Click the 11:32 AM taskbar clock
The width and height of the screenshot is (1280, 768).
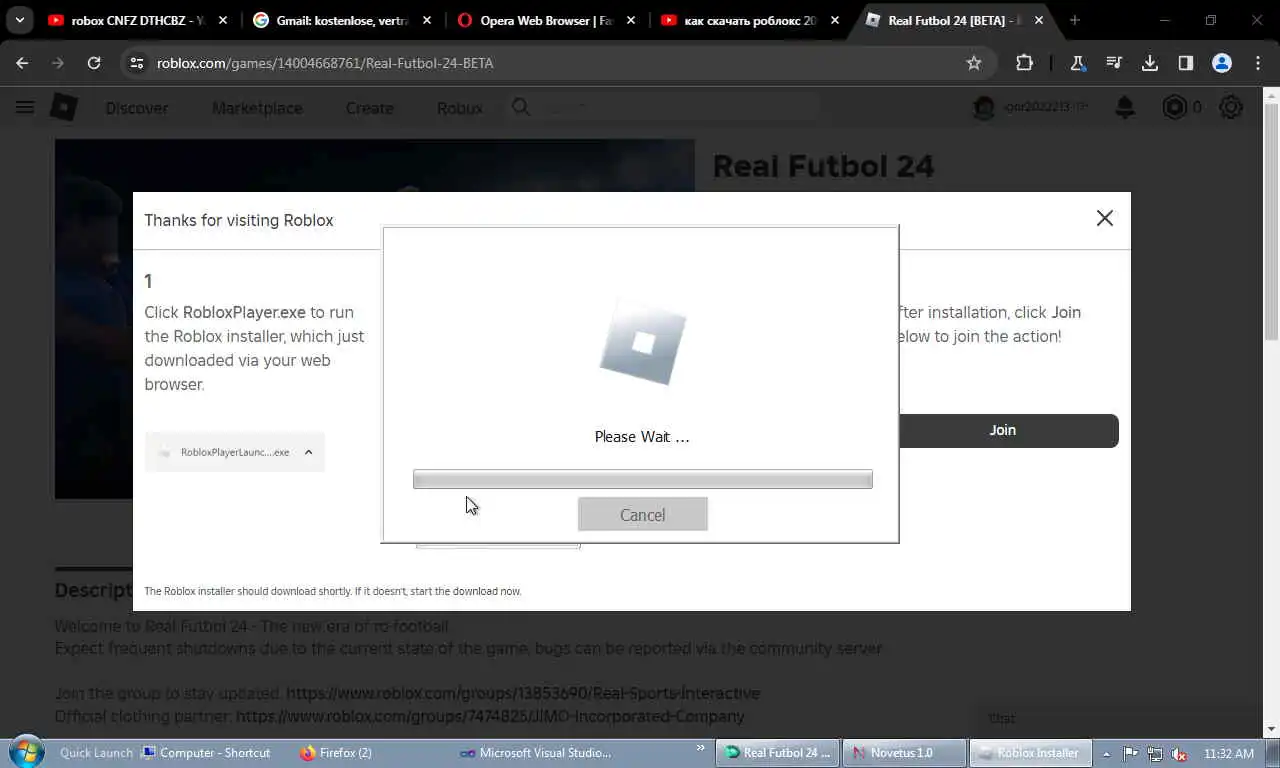(1229, 753)
